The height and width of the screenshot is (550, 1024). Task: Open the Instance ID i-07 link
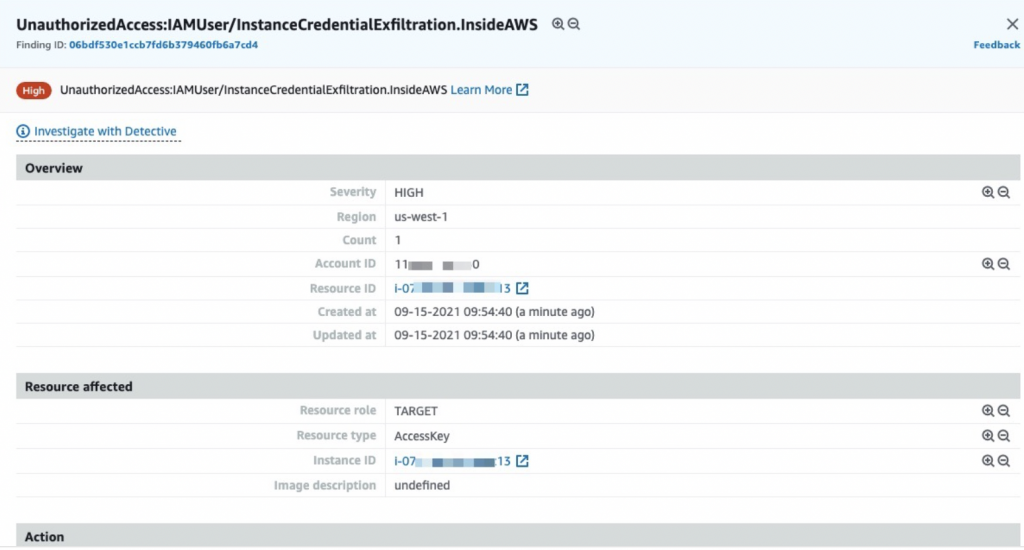pos(452,461)
